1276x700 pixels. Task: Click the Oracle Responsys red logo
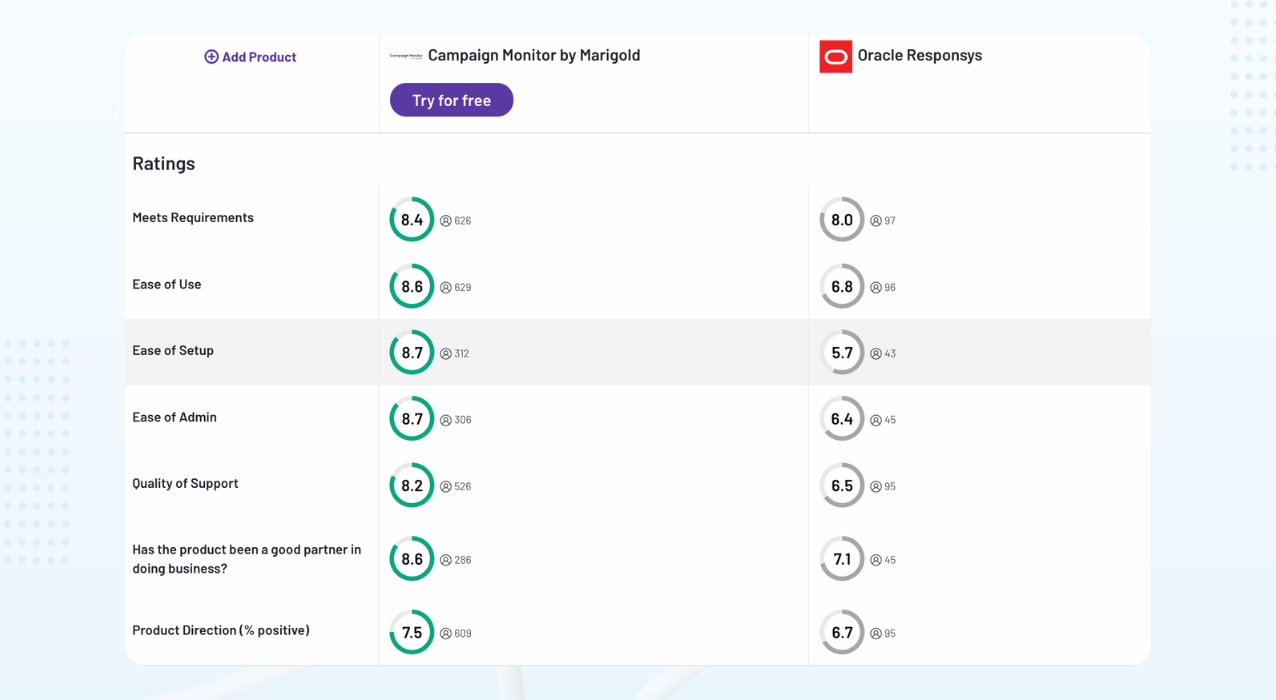click(835, 56)
